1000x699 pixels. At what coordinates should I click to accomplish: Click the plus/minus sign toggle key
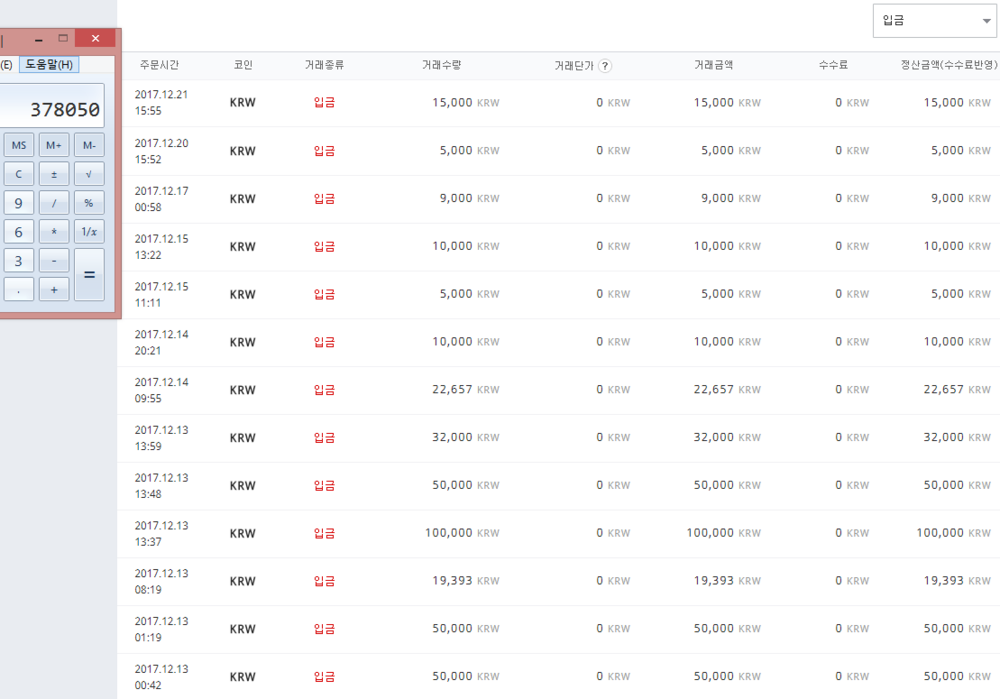[54, 174]
